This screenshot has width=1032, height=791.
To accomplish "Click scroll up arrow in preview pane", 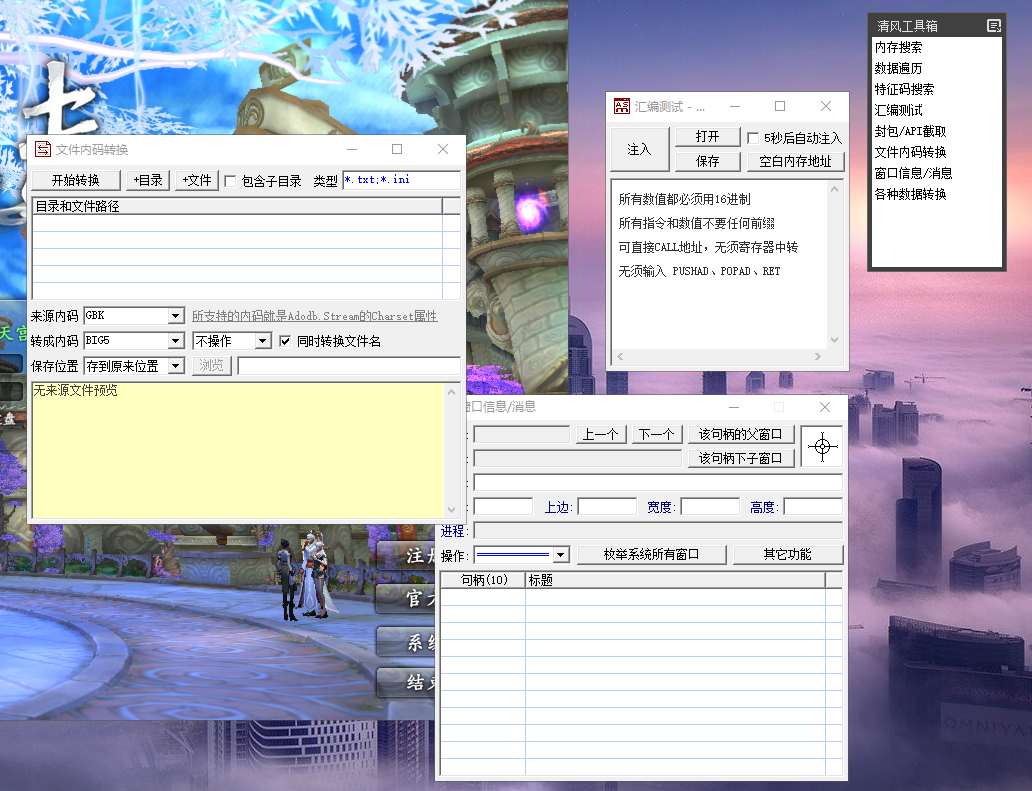I will point(452,392).
